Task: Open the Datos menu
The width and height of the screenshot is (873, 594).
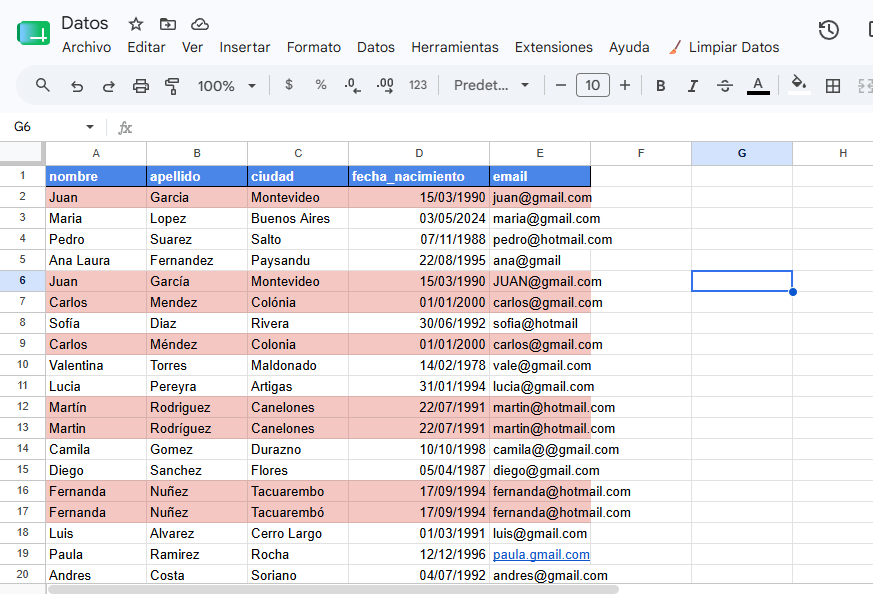Action: click(376, 47)
